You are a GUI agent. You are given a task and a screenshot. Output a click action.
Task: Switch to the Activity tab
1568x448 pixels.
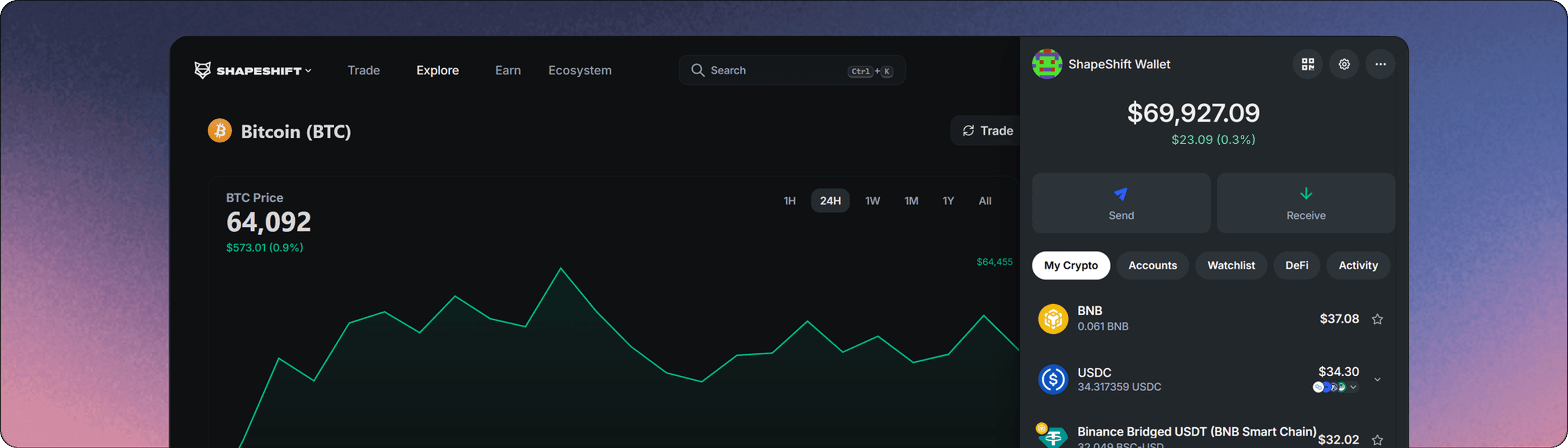[x=1358, y=265]
